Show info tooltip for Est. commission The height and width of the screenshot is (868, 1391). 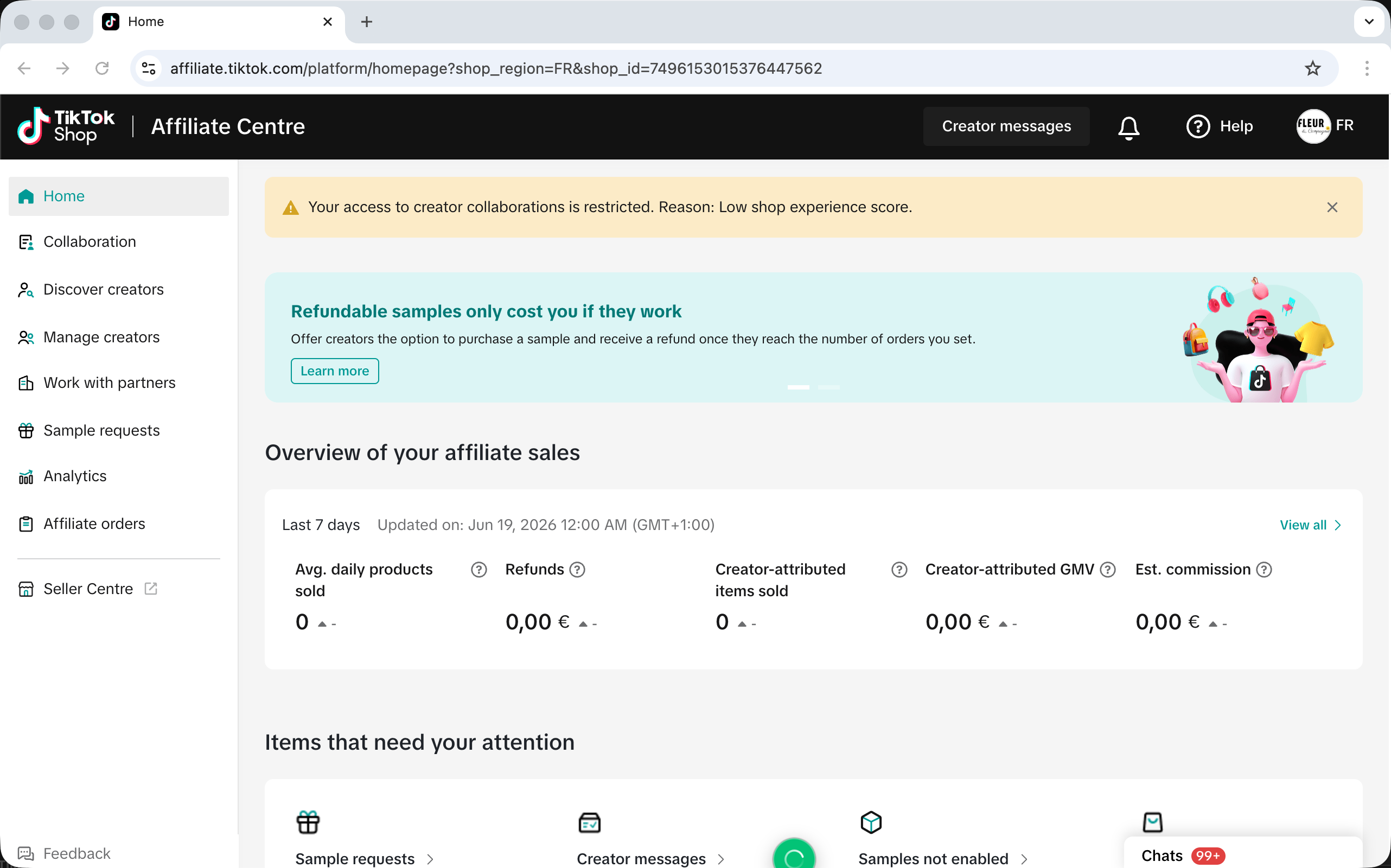click(1264, 570)
